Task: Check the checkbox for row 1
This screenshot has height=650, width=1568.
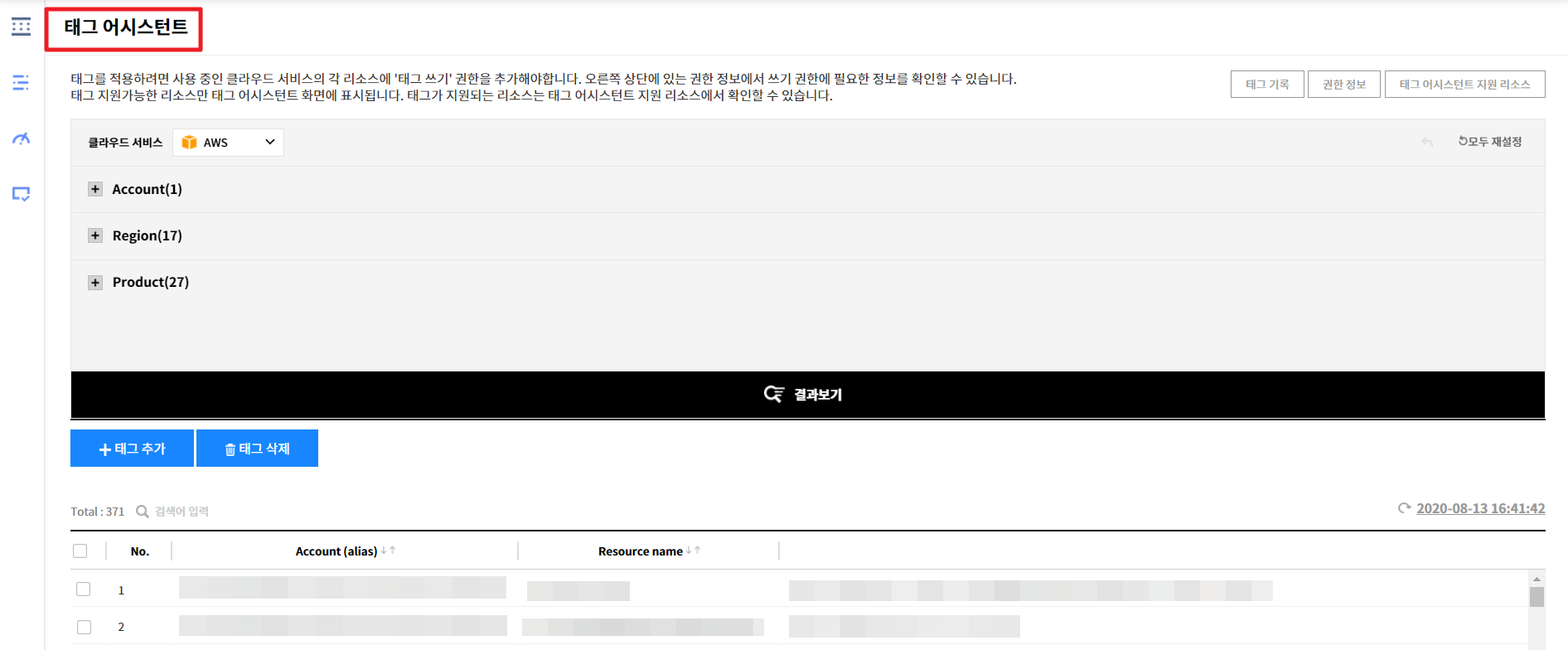Action: 84,589
